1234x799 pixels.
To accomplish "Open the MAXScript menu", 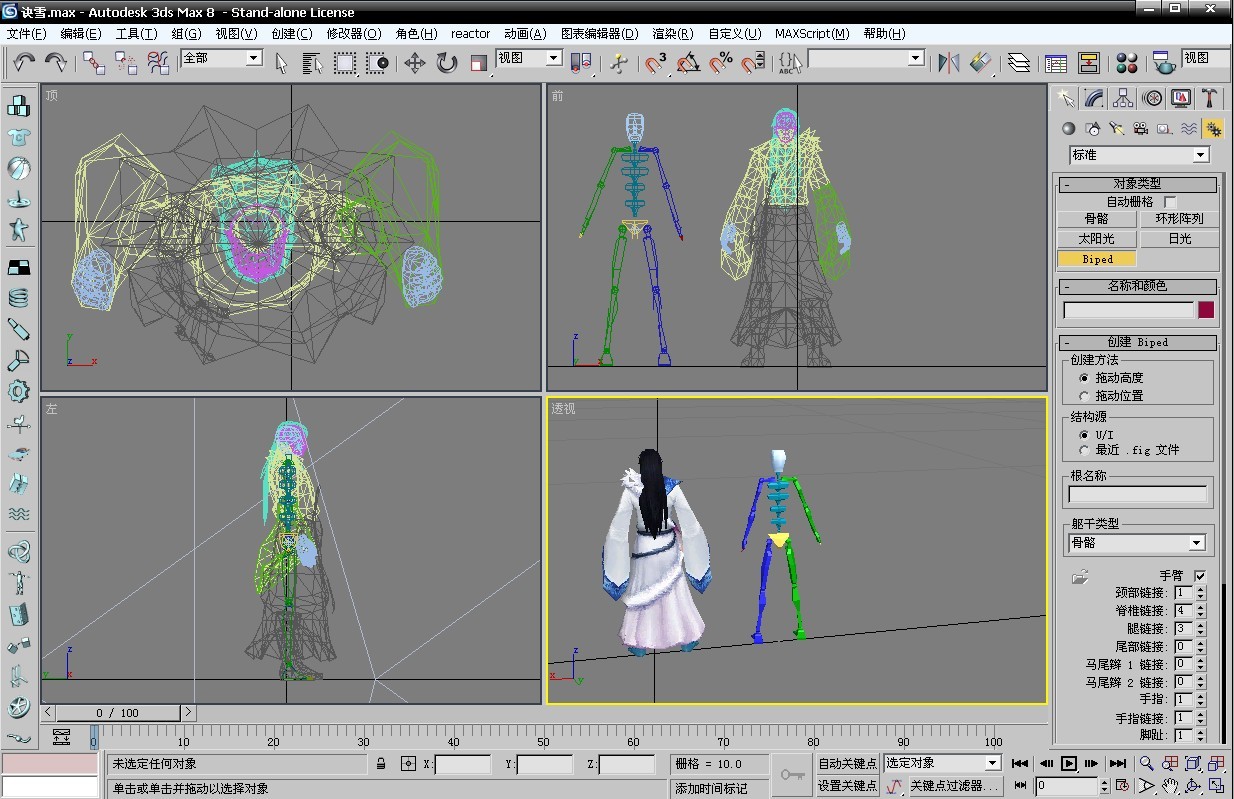I will [x=811, y=33].
